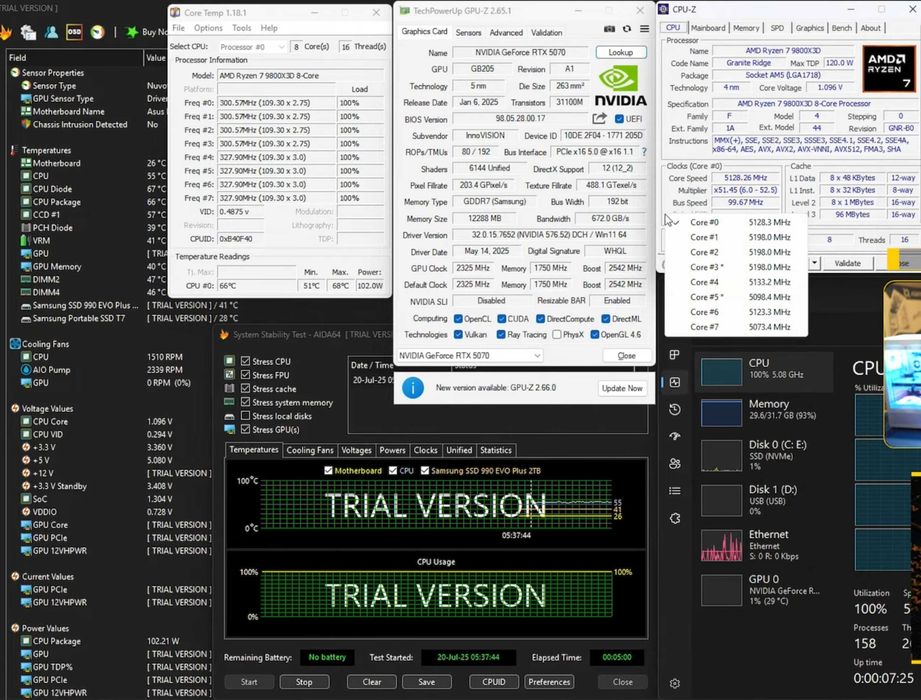Open the CPU-Z tools dropdown arrow beside Validate
Screen dimensions: 921x700
(x=815, y=263)
